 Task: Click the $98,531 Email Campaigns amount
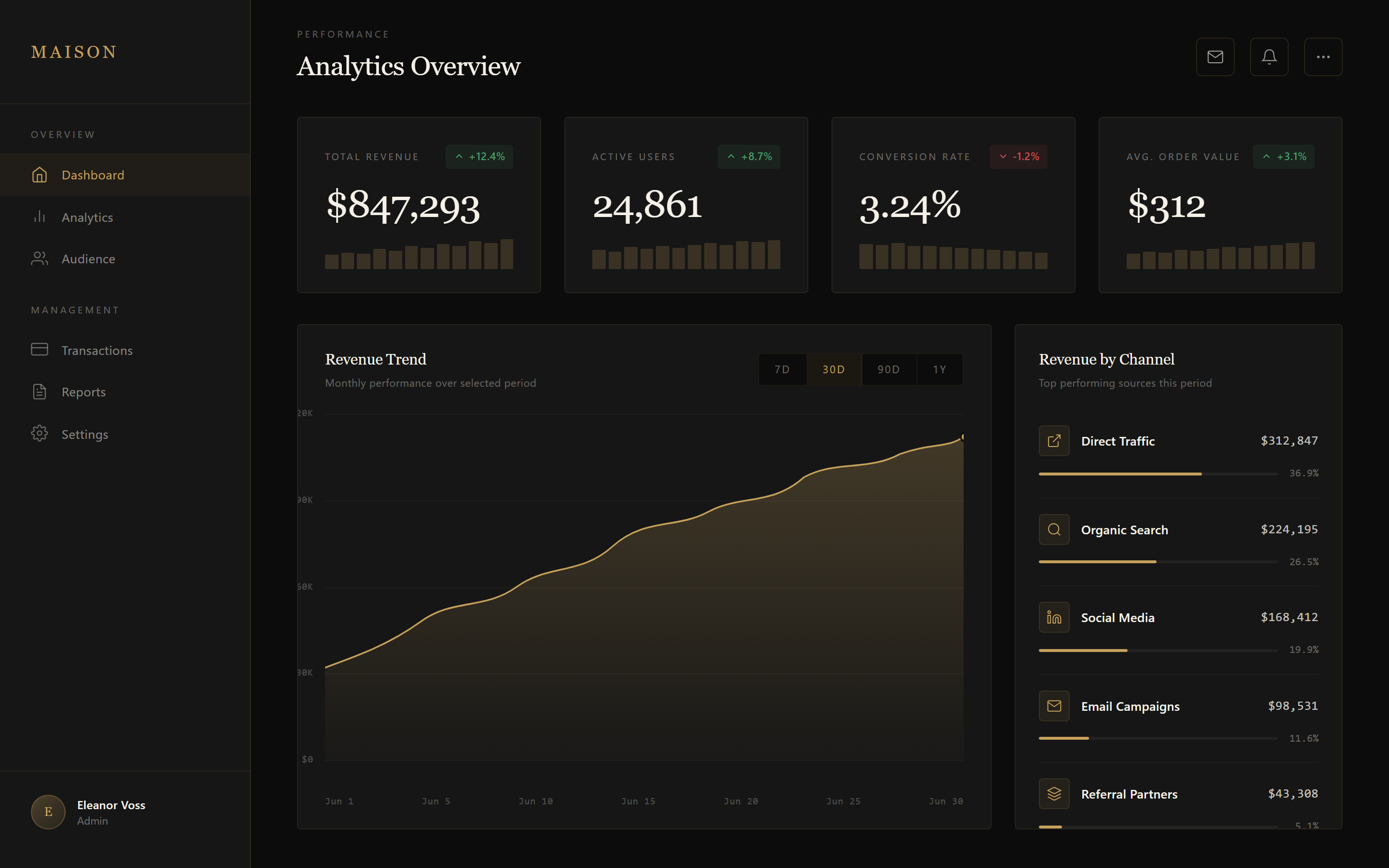(1293, 705)
